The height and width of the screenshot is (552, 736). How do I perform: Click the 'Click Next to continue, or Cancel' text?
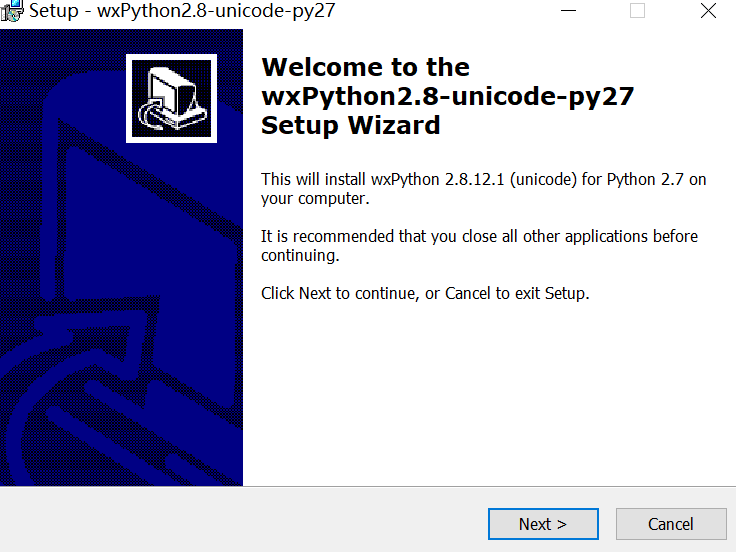click(425, 293)
